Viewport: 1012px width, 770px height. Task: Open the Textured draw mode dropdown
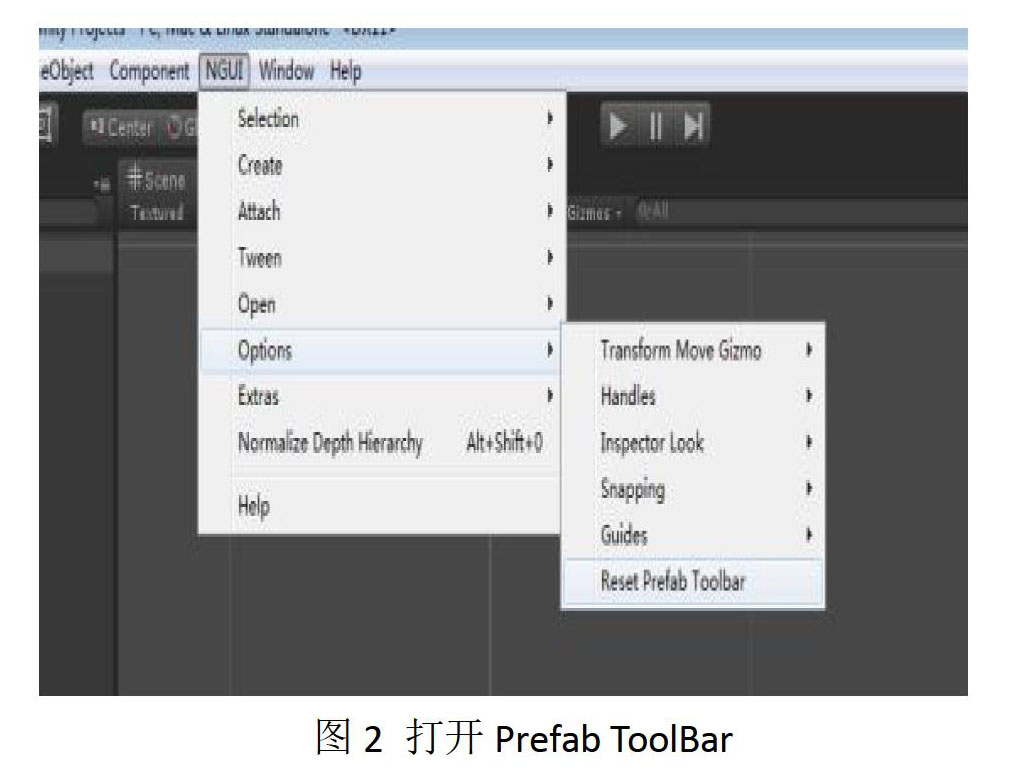tap(157, 212)
